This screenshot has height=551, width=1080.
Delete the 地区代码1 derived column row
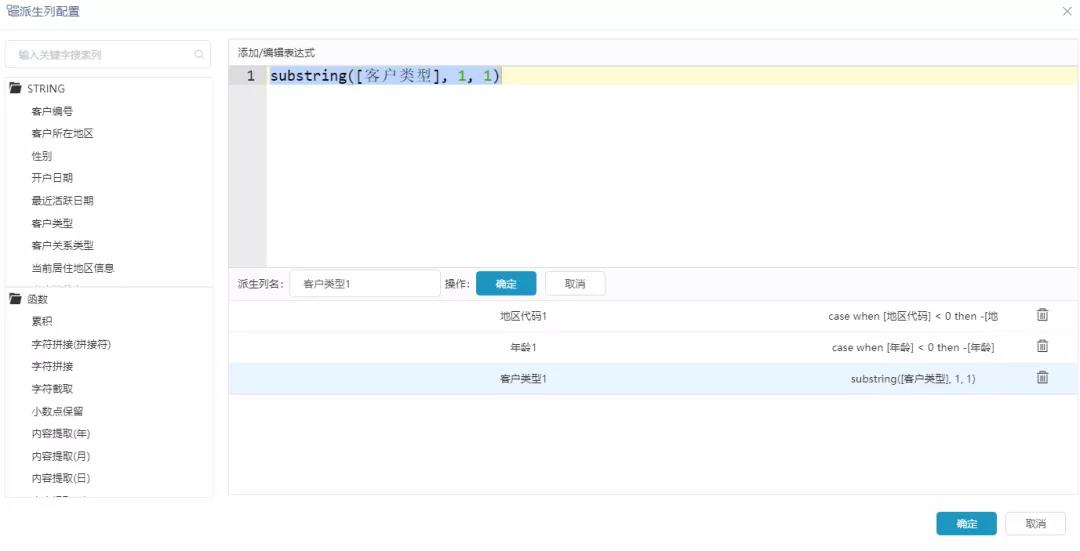(1042, 315)
